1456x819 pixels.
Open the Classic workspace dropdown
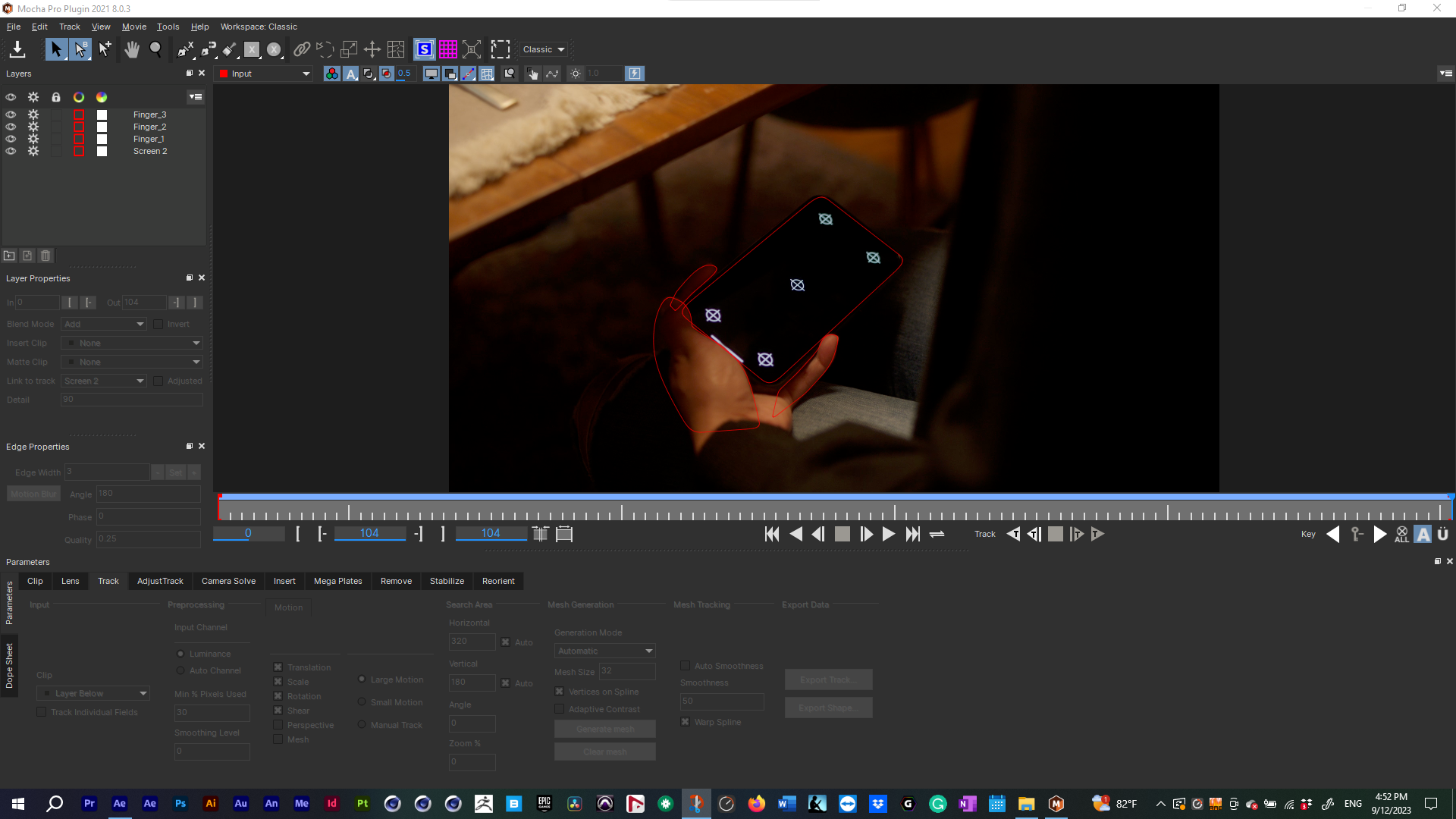[x=544, y=50]
